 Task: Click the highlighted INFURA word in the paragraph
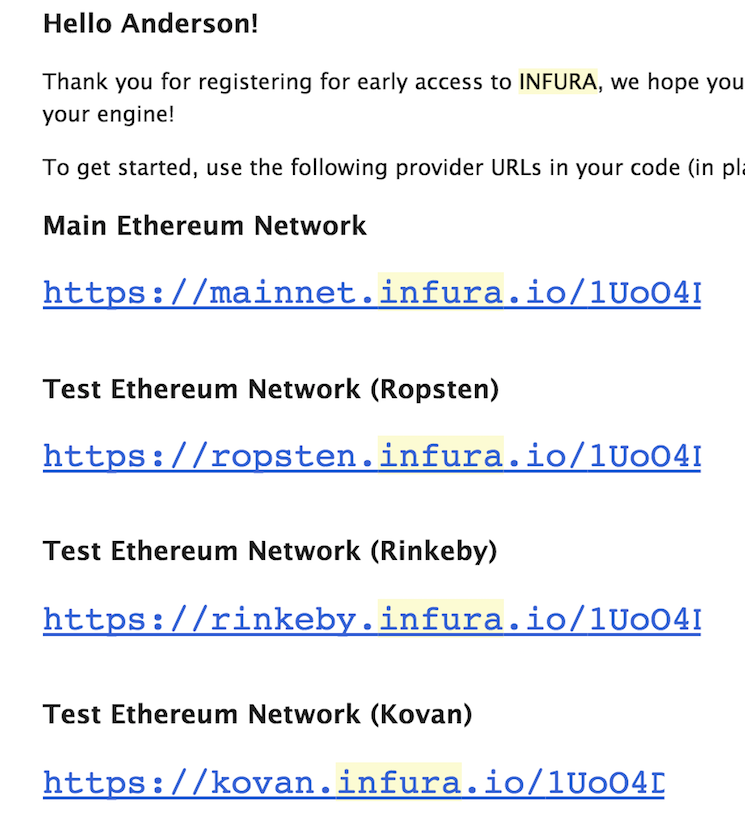click(558, 82)
